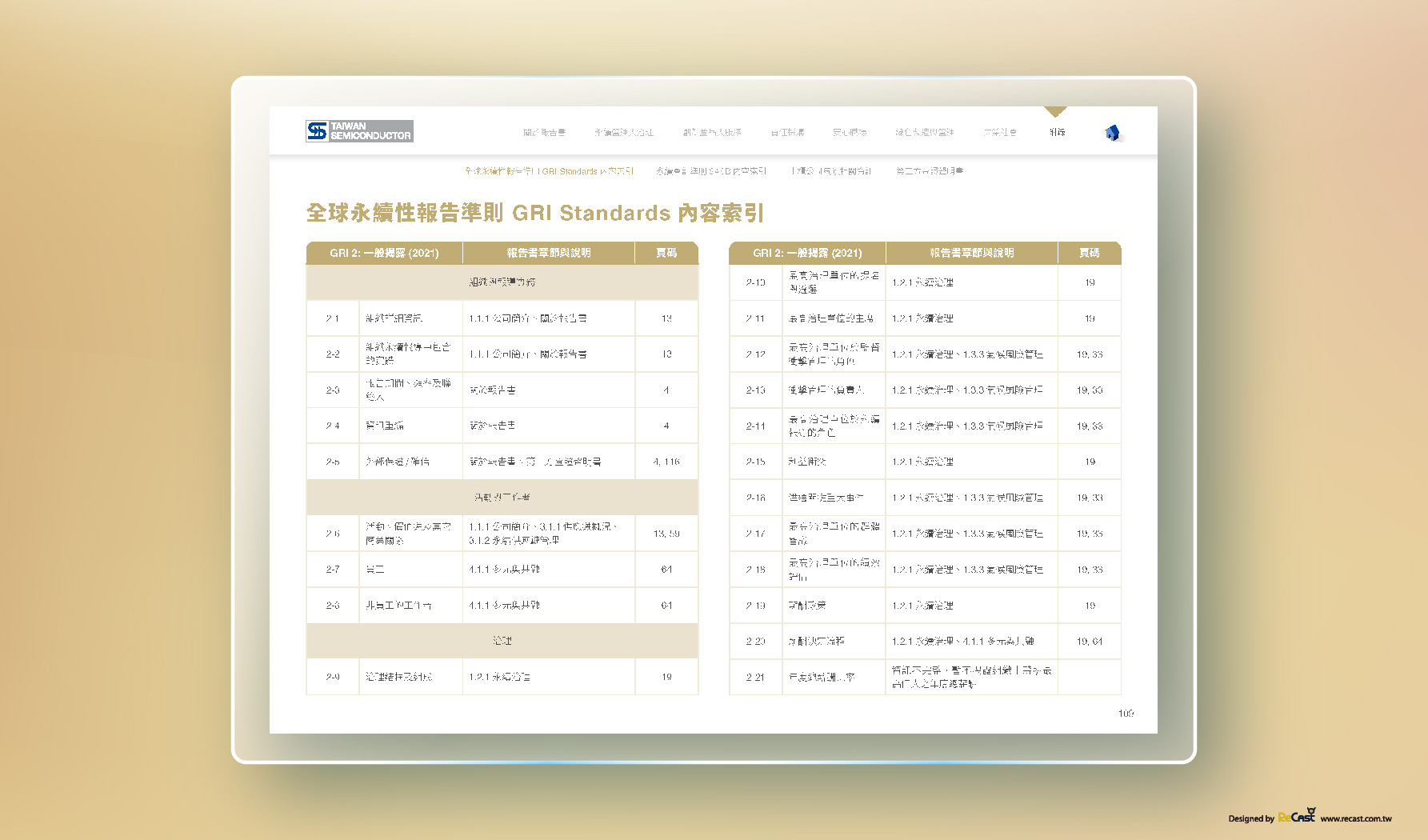Select the row code 2-12 cell

(755, 354)
